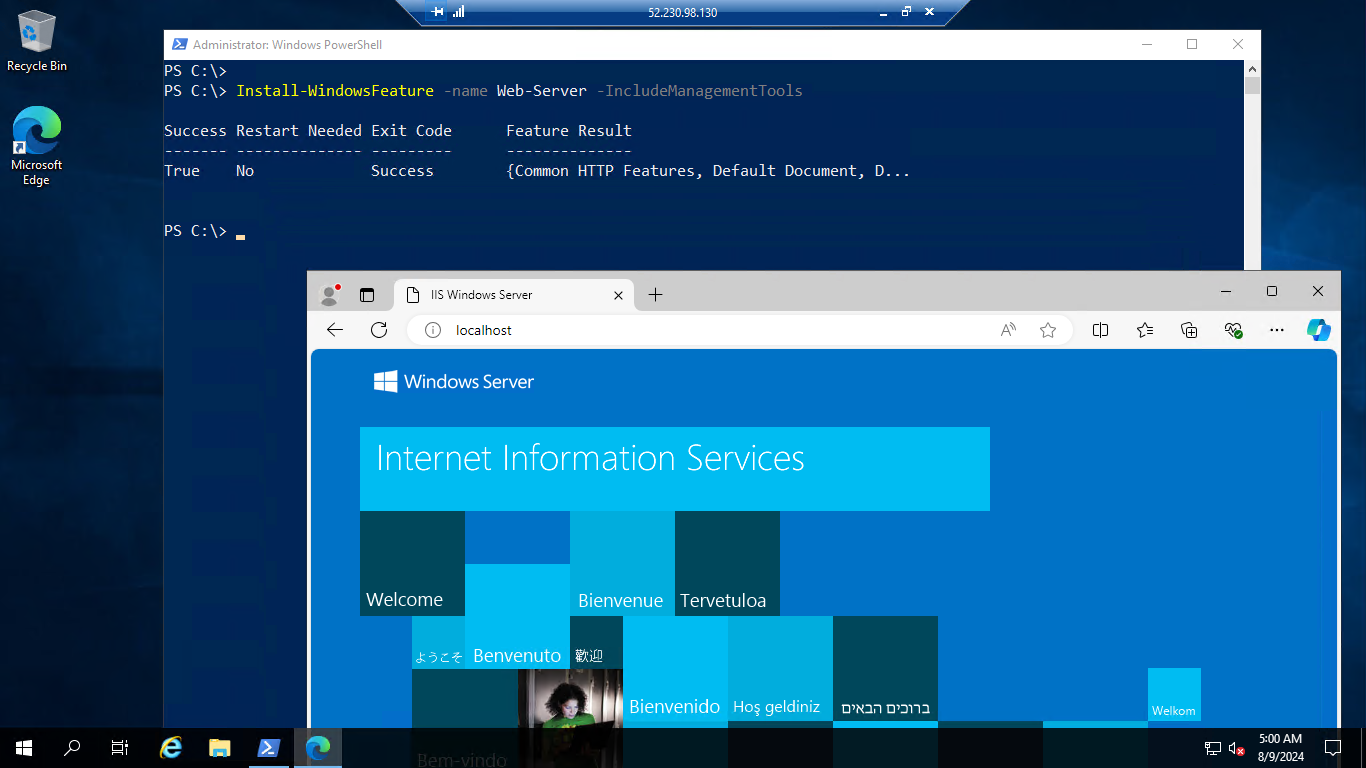Select the Microsoft Edge desktop shortcut
This screenshot has height=768, width=1366.
point(37,147)
